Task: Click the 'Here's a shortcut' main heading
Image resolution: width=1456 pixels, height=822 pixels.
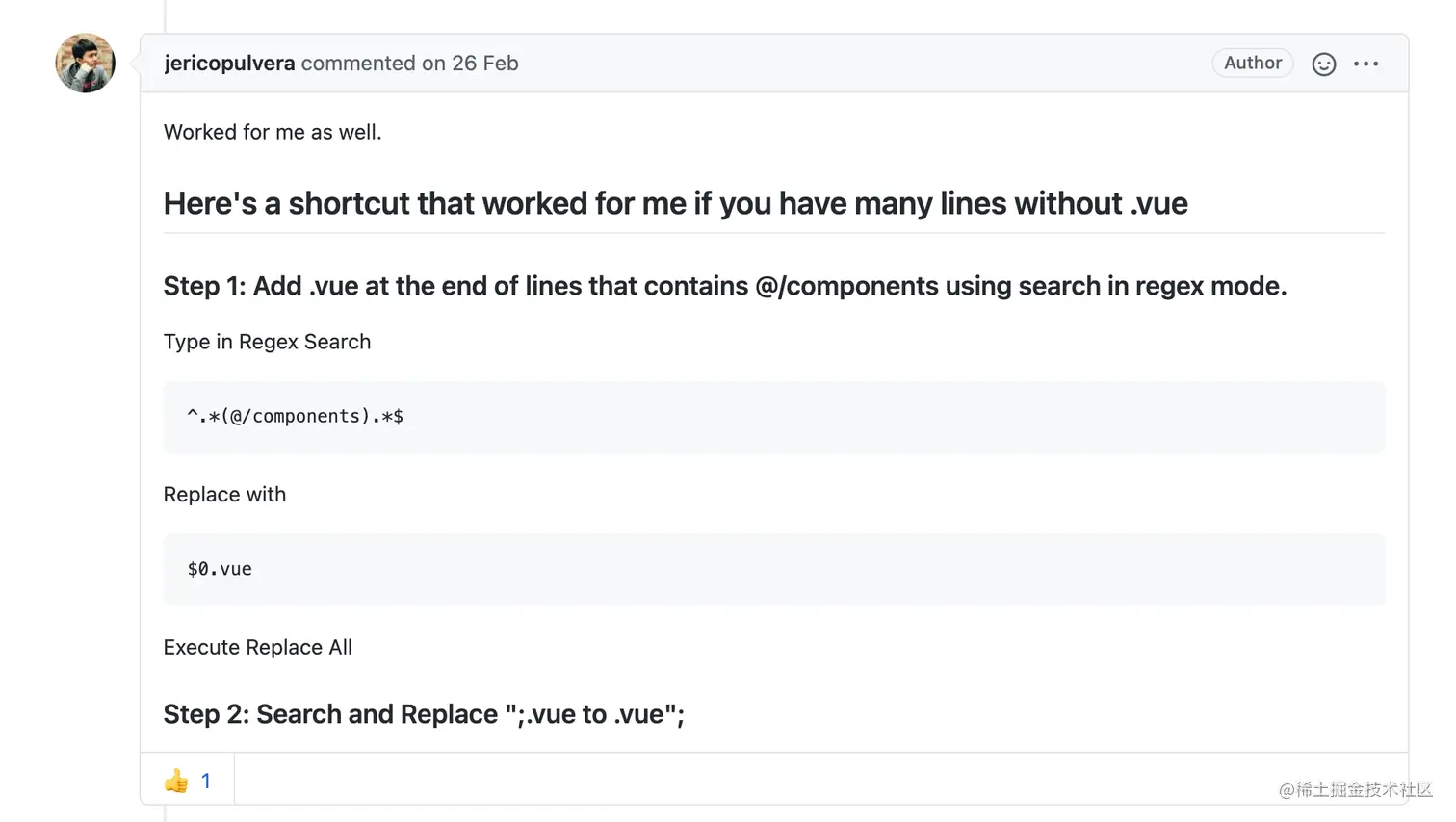Action: (675, 204)
